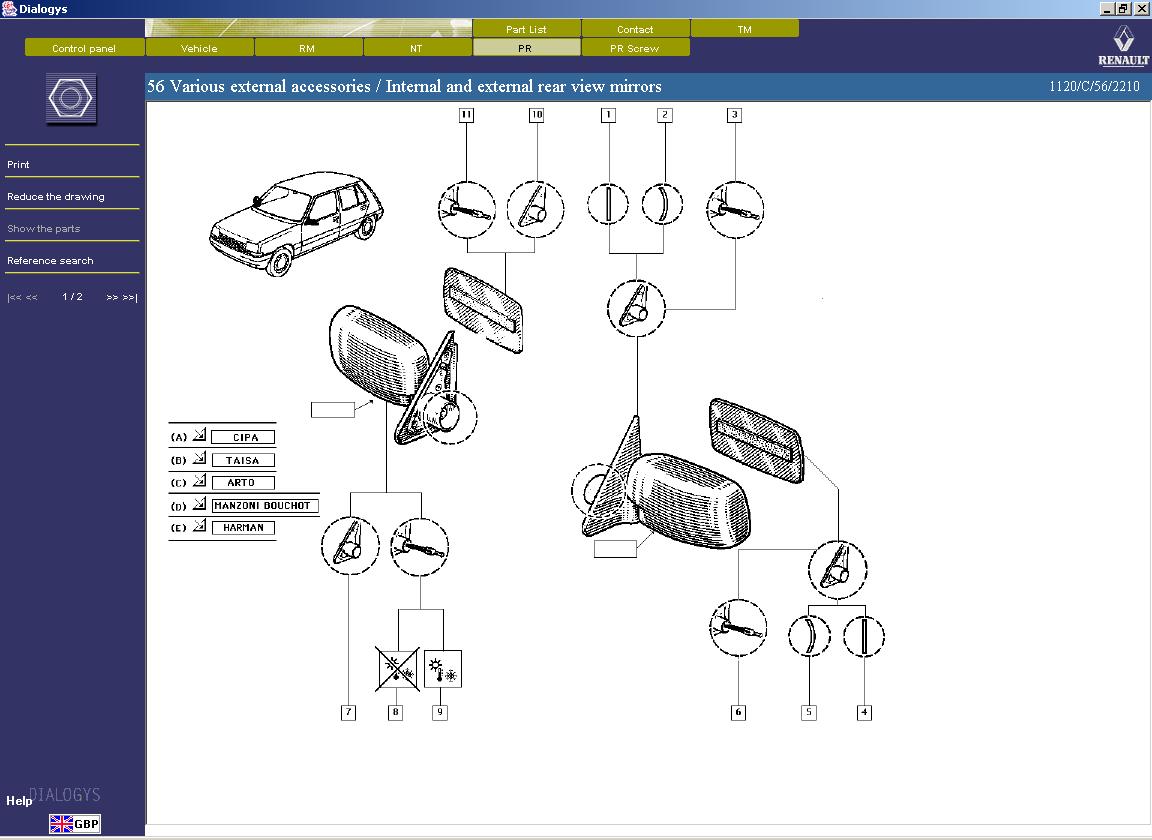Click part callout number 5

coord(809,712)
